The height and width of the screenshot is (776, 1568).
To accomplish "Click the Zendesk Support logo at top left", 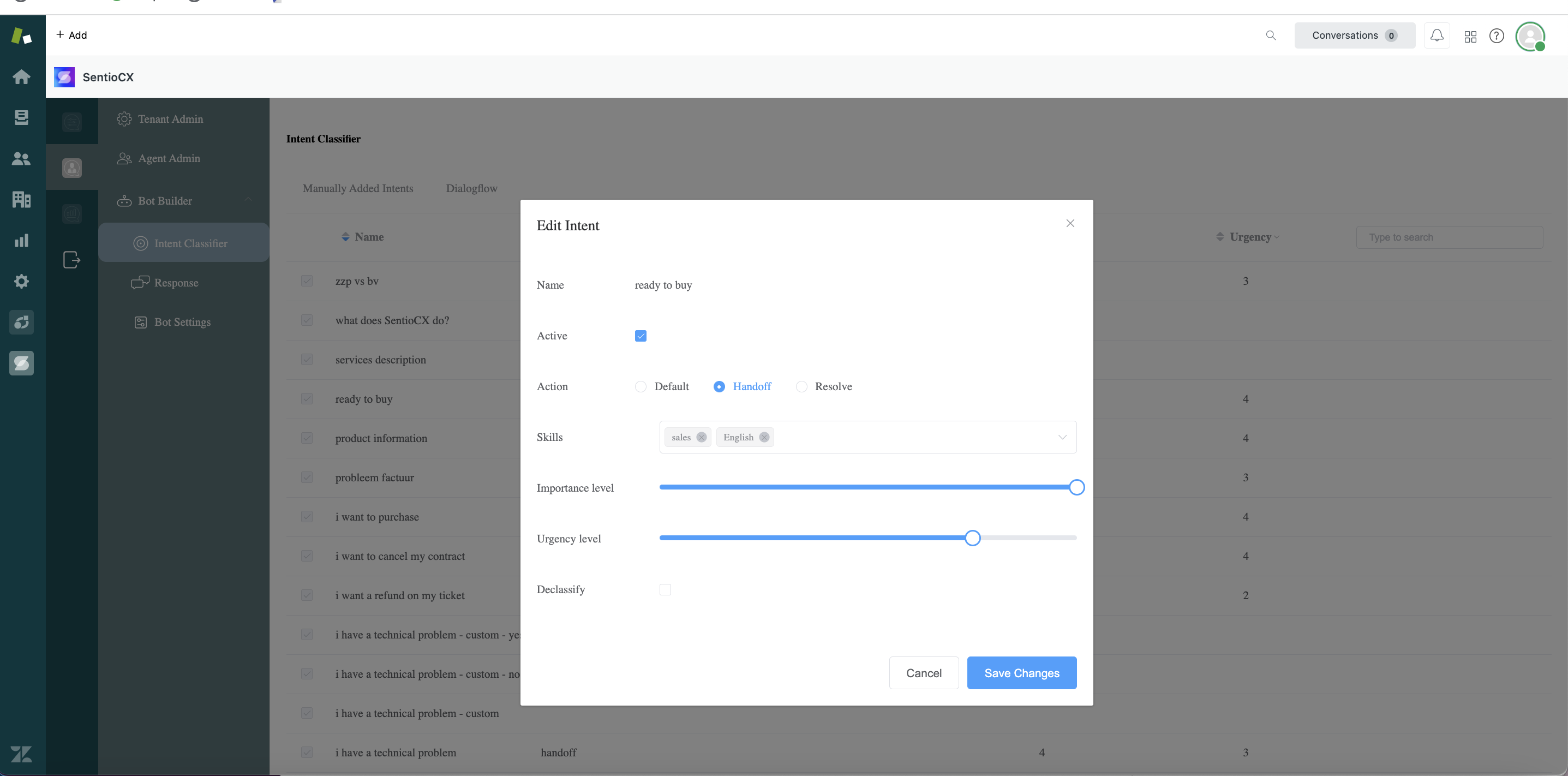I will [x=22, y=36].
